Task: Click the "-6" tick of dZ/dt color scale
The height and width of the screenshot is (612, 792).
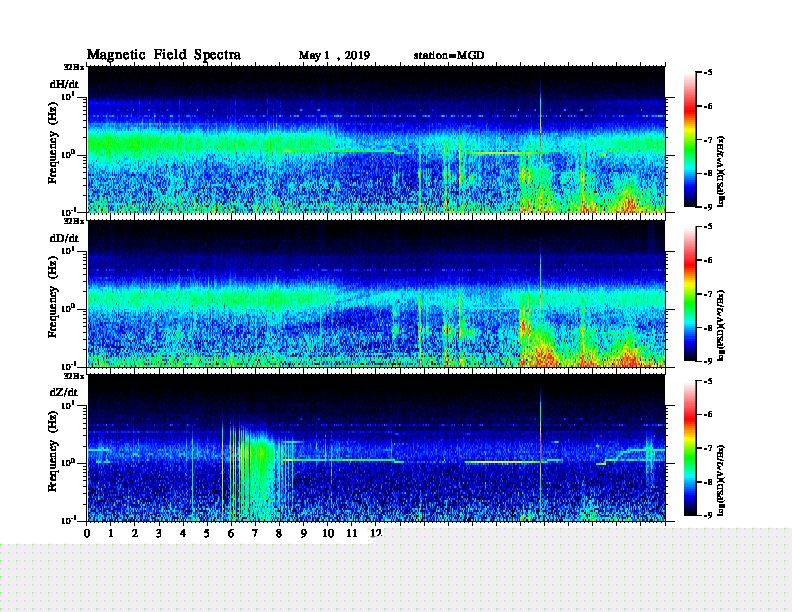Action: tap(708, 414)
